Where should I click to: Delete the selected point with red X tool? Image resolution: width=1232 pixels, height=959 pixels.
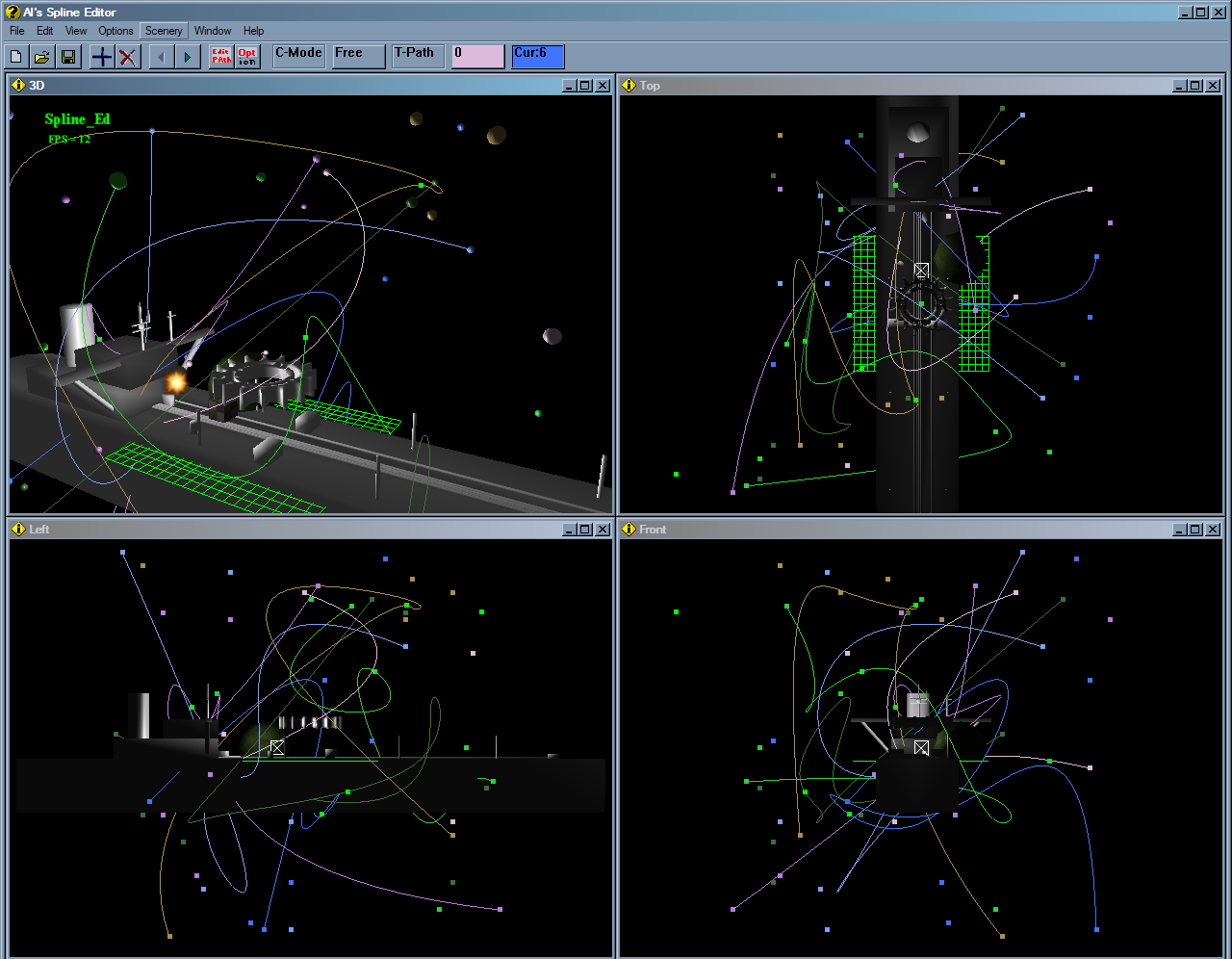point(128,56)
